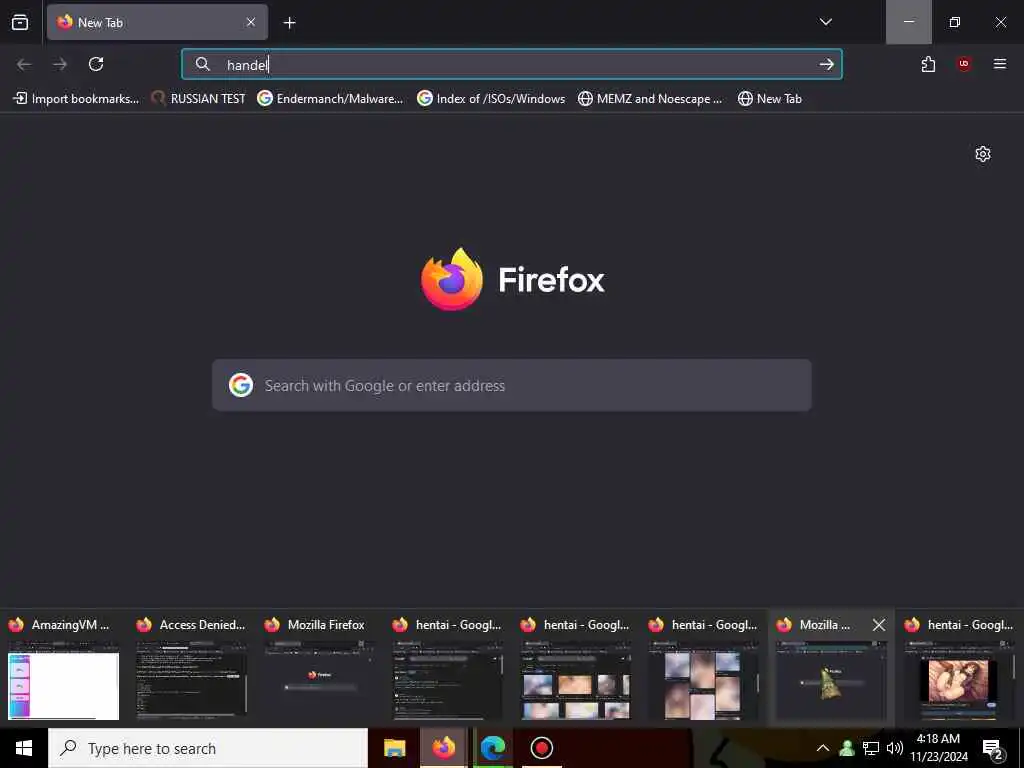Click the Search with Google input field
Image resolution: width=1024 pixels, height=768 pixels.
pyautogui.click(x=511, y=385)
